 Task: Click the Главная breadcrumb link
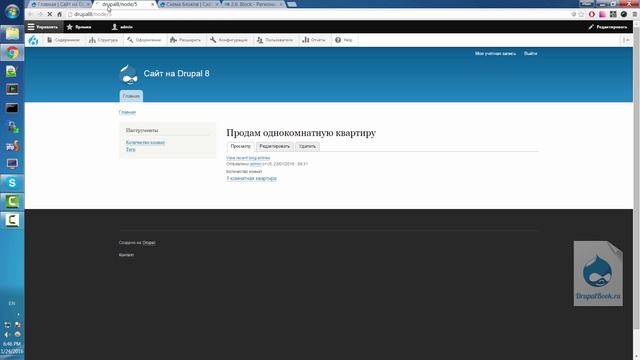click(x=127, y=112)
